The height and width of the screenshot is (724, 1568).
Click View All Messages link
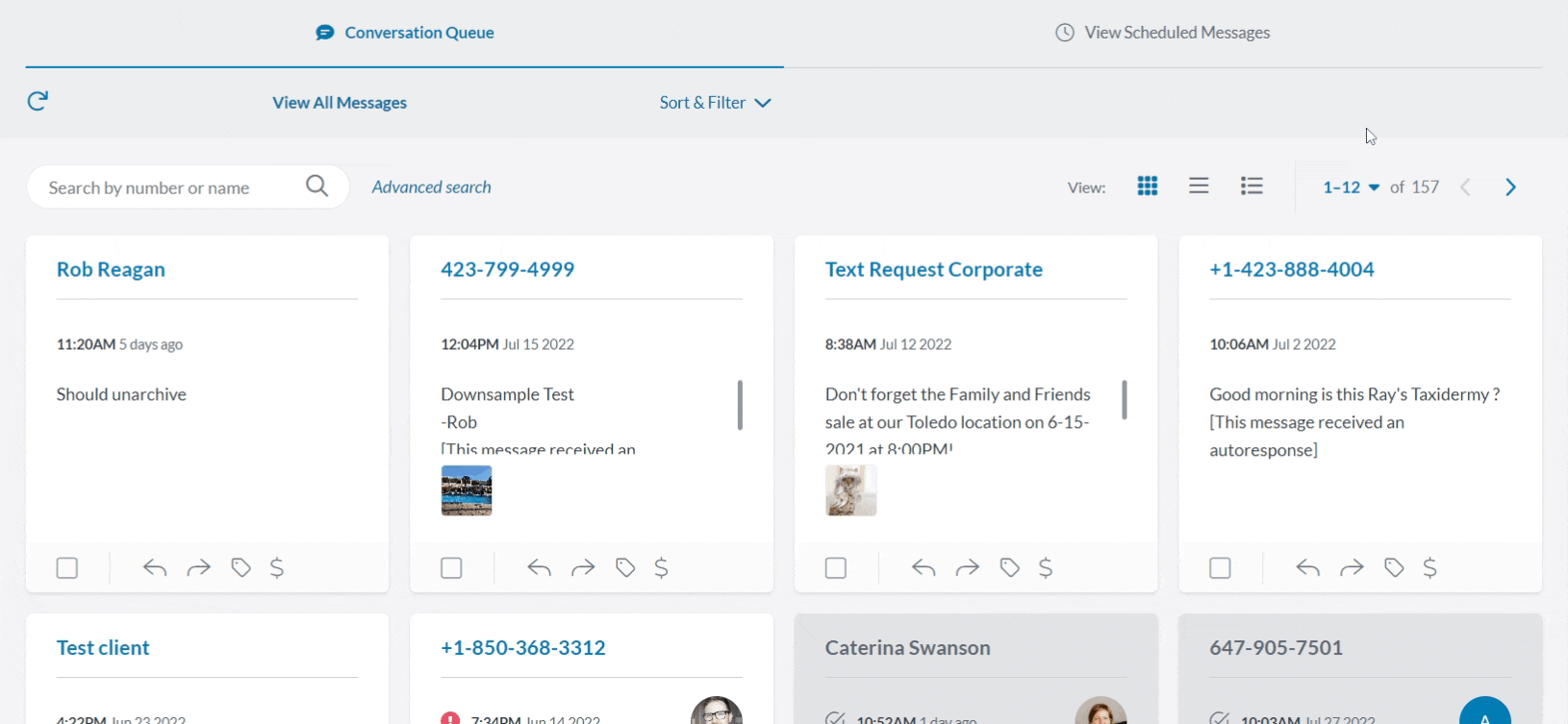pyautogui.click(x=340, y=103)
